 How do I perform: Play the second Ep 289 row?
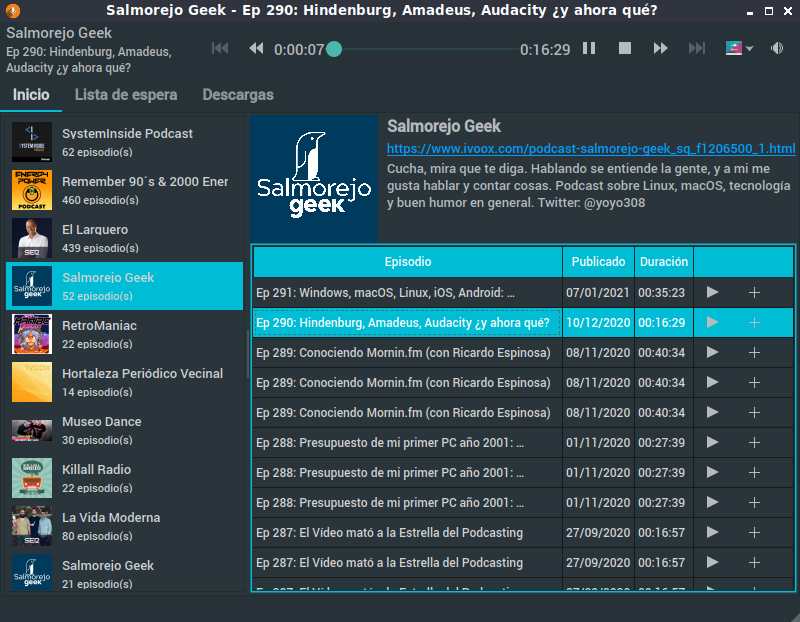pyautogui.click(x=713, y=383)
